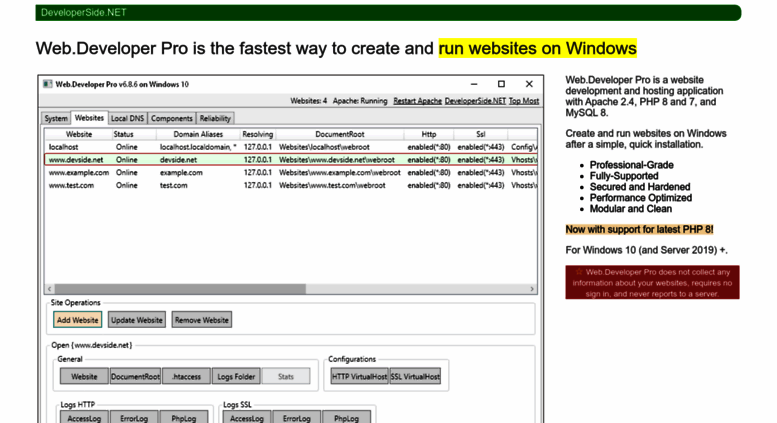Screen dimensions: 777x423
Task: Switch to the Websites tab
Action: (x=89, y=117)
